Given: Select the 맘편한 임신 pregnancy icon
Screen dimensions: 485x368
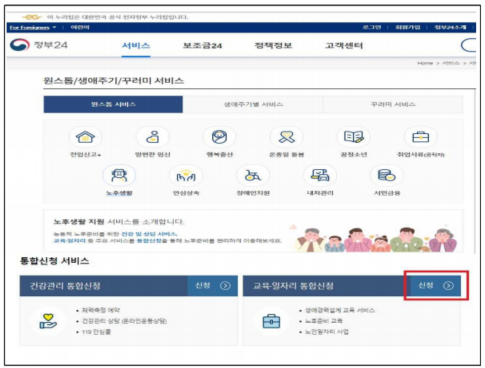Looking at the screenshot, I should click(153, 137).
